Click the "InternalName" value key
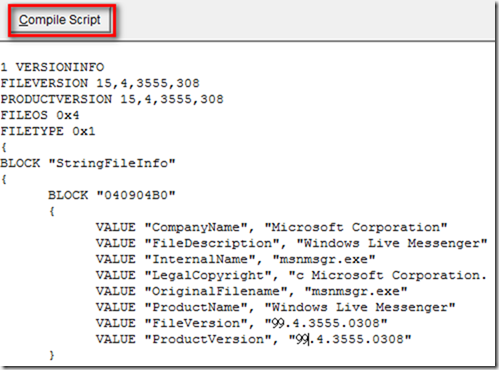The image size is (499, 370). click(200, 259)
